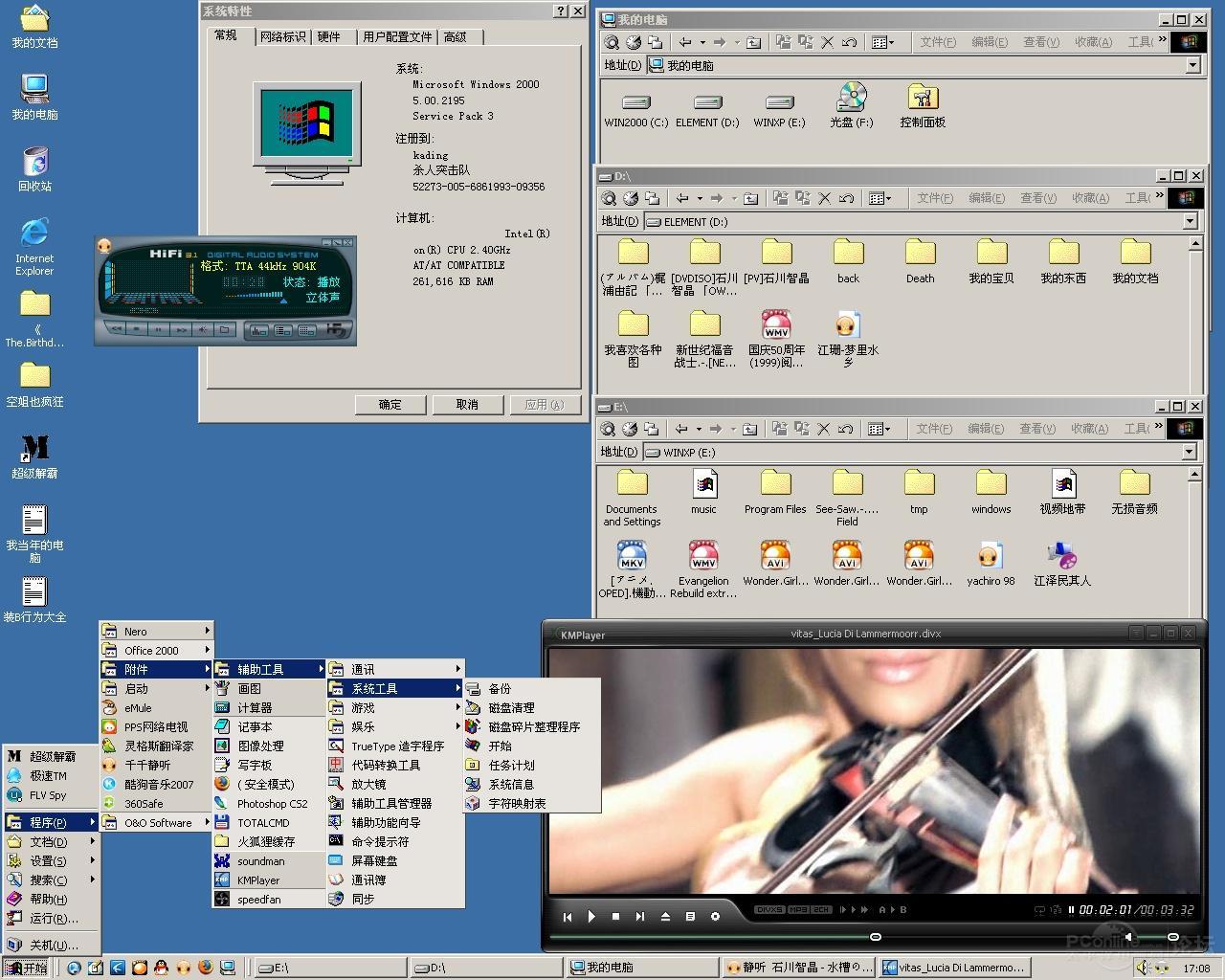
Task: Open 计算器 from the accessories menu
Action: (268, 707)
